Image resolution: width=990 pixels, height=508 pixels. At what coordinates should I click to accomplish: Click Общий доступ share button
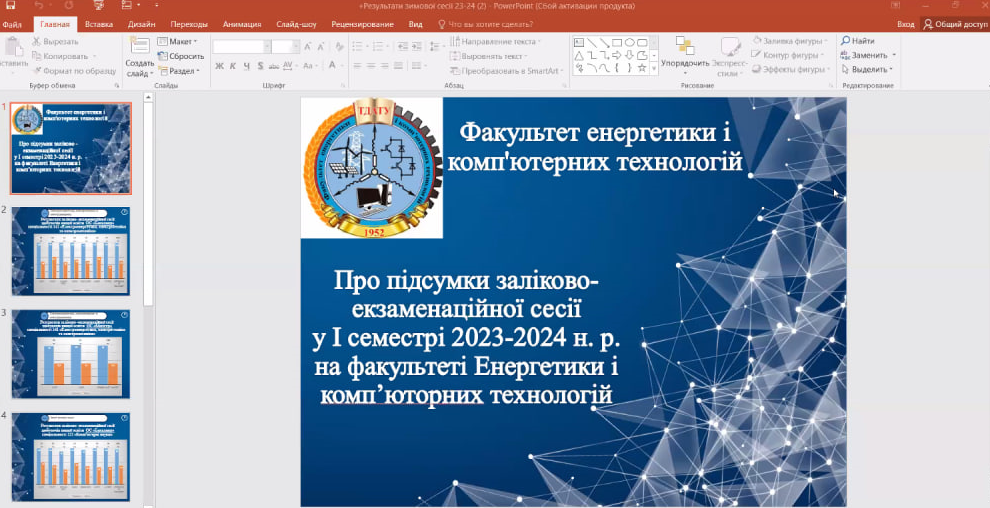click(955, 25)
